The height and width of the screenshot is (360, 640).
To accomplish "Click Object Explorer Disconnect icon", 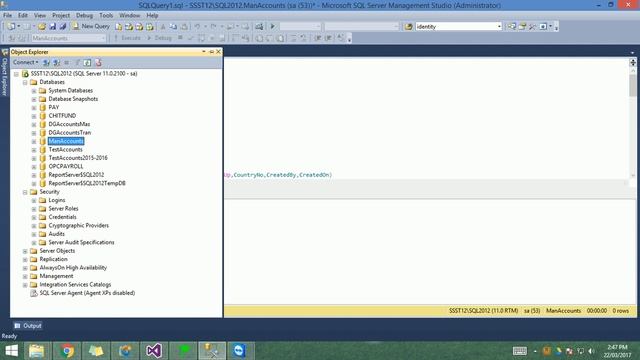I will click(x=56, y=62).
